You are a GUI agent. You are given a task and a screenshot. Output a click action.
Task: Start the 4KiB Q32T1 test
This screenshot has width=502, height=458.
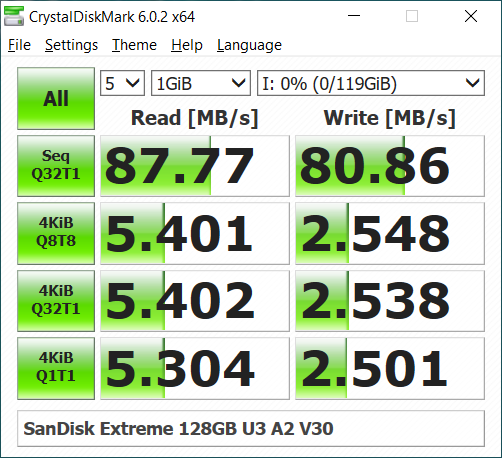click(56, 301)
